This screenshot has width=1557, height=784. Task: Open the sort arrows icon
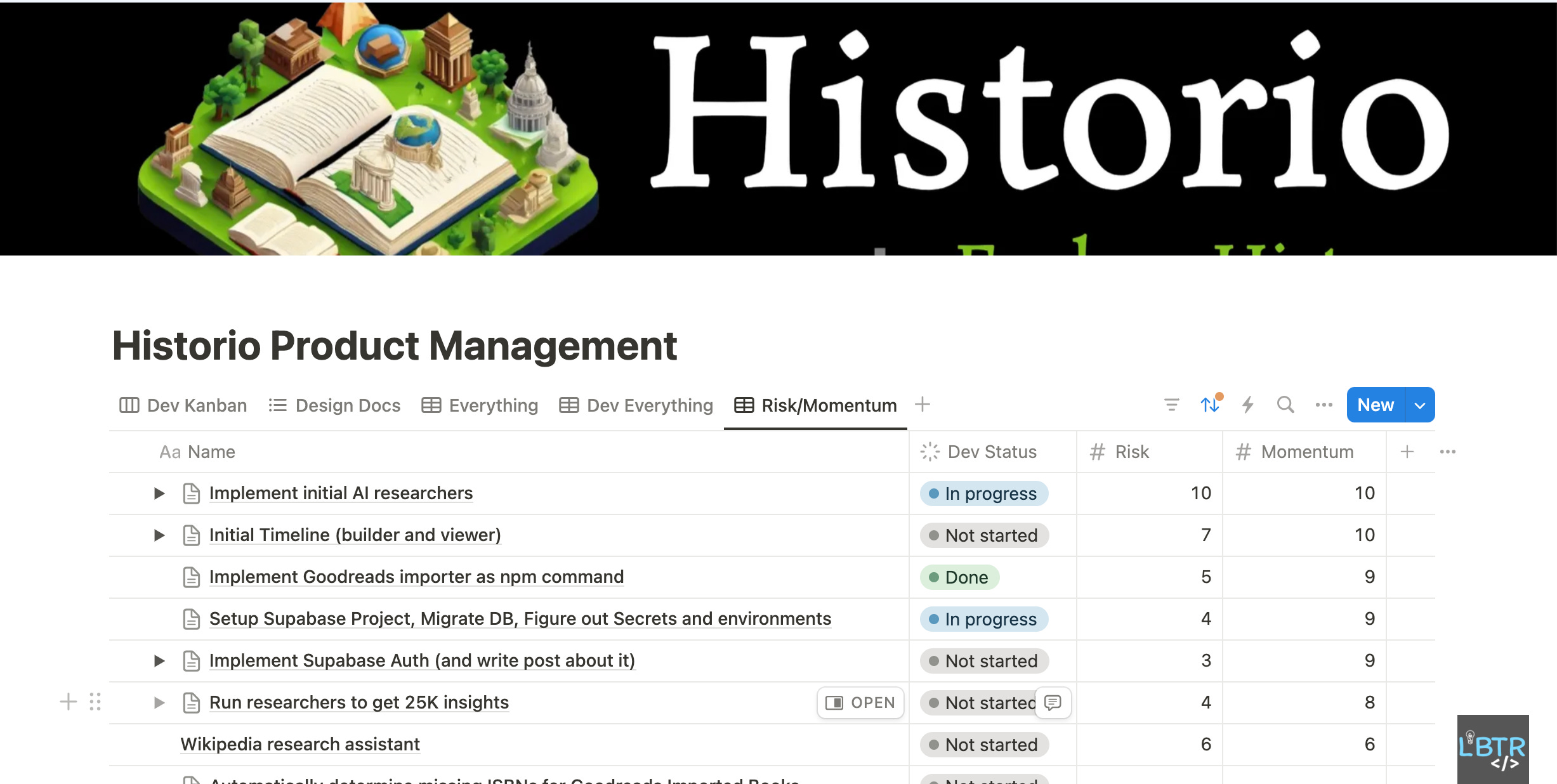point(1210,405)
